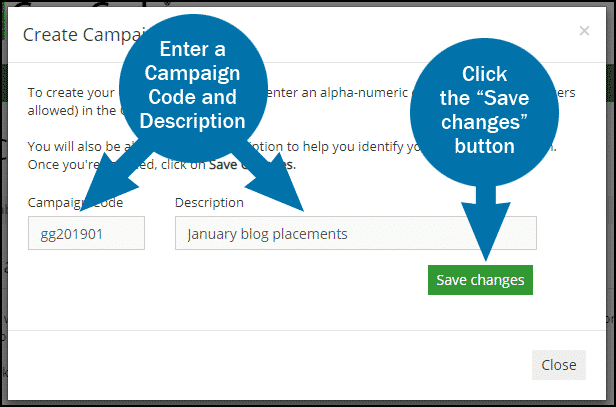Focus the Description text field
The height and width of the screenshot is (407, 616).
356,233
